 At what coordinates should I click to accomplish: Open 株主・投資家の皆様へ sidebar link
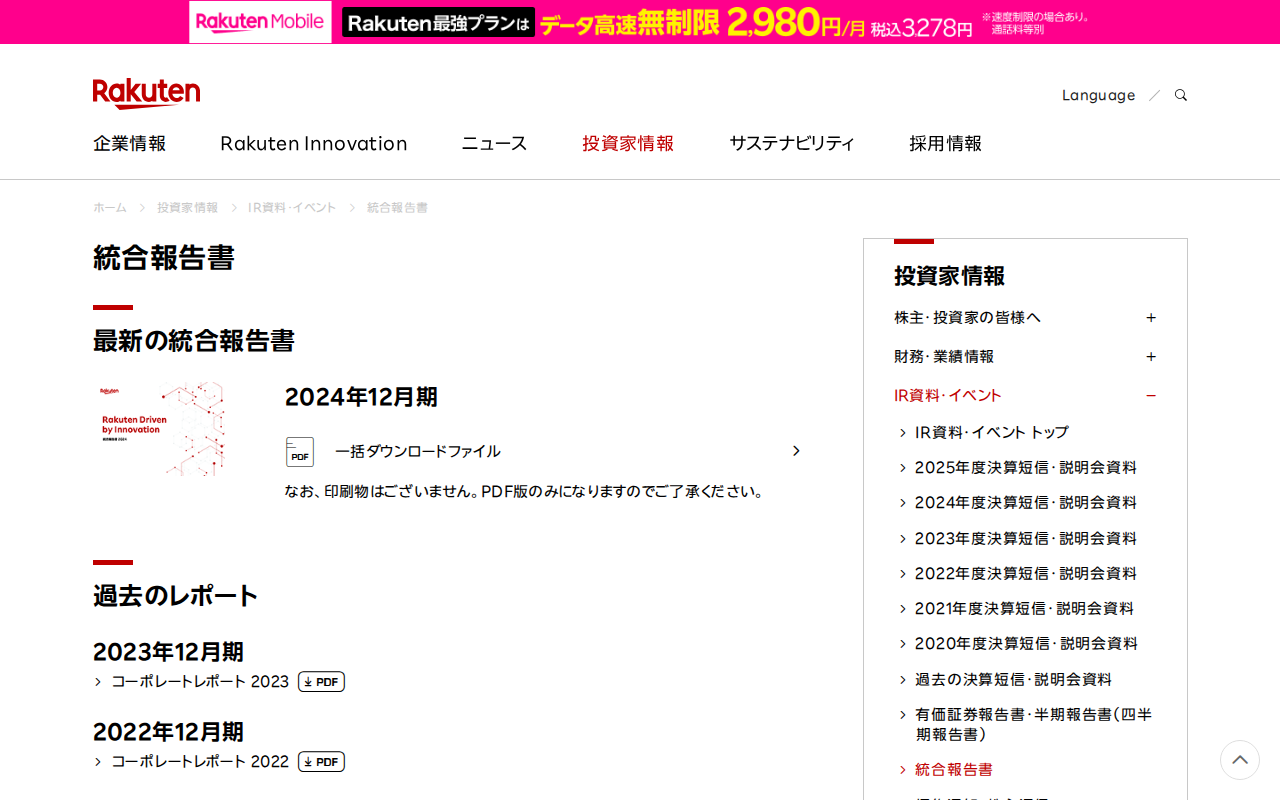coord(967,318)
